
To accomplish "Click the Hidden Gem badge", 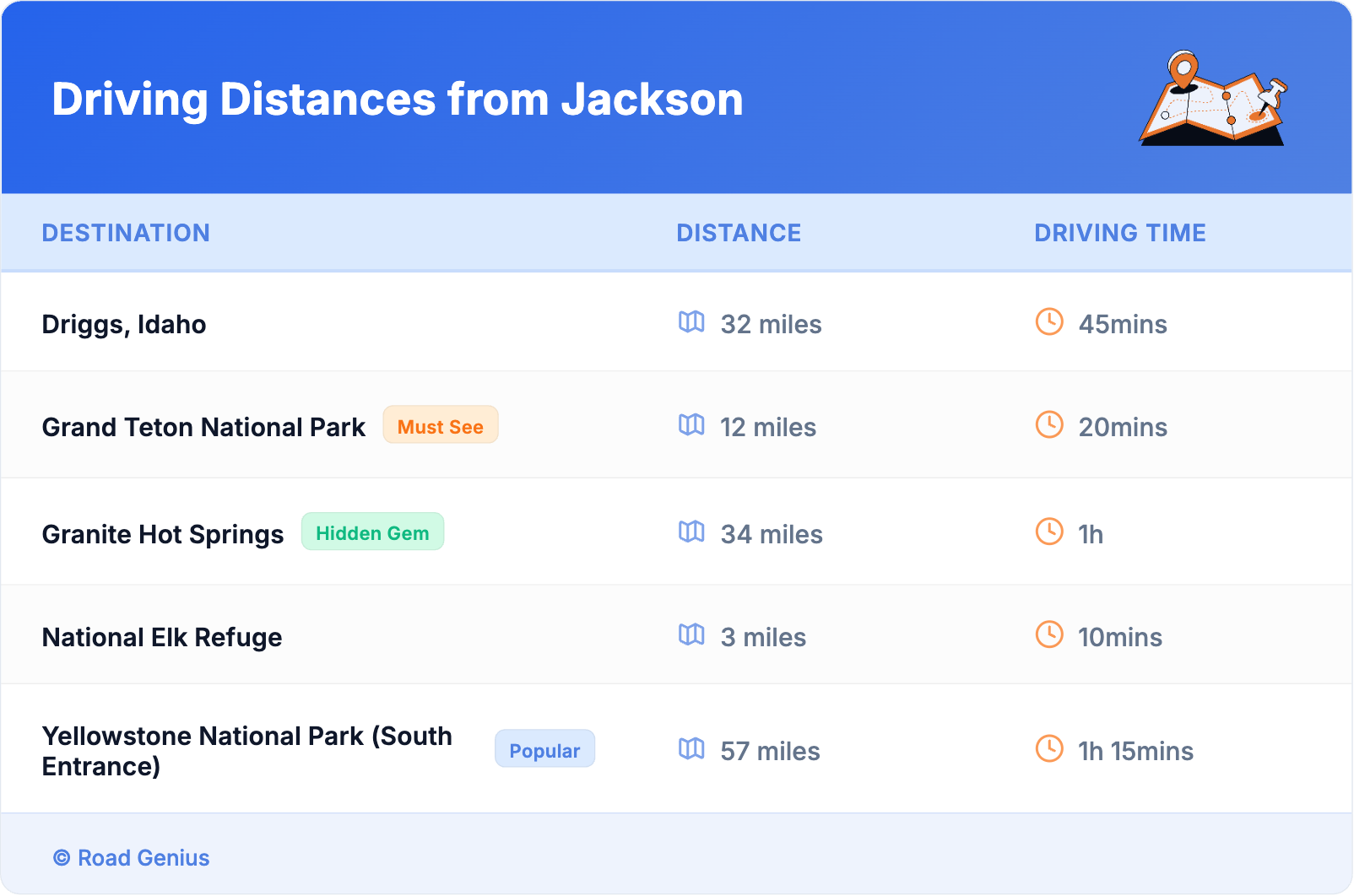I will 372,532.
